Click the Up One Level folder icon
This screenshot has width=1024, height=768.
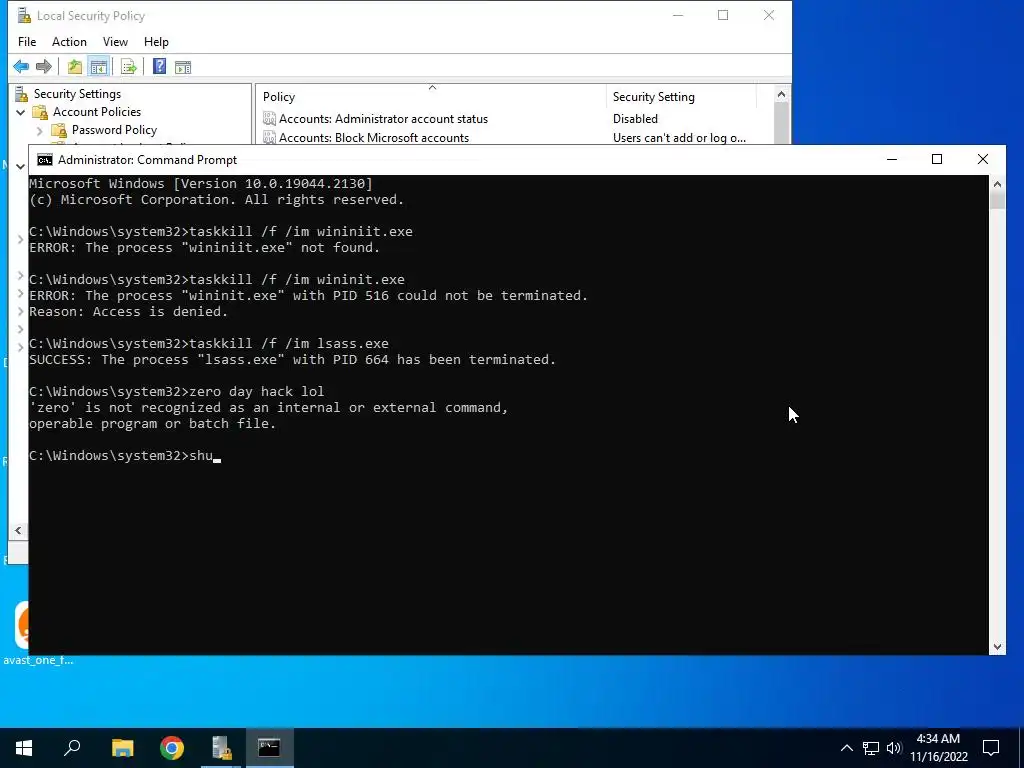tap(74, 67)
